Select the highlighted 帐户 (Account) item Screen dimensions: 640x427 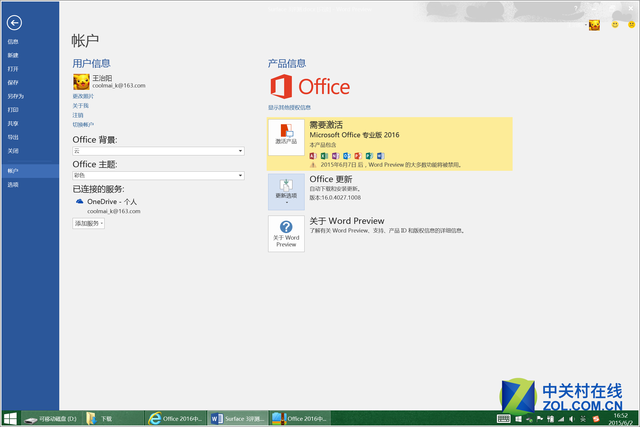(x=30, y=171)
